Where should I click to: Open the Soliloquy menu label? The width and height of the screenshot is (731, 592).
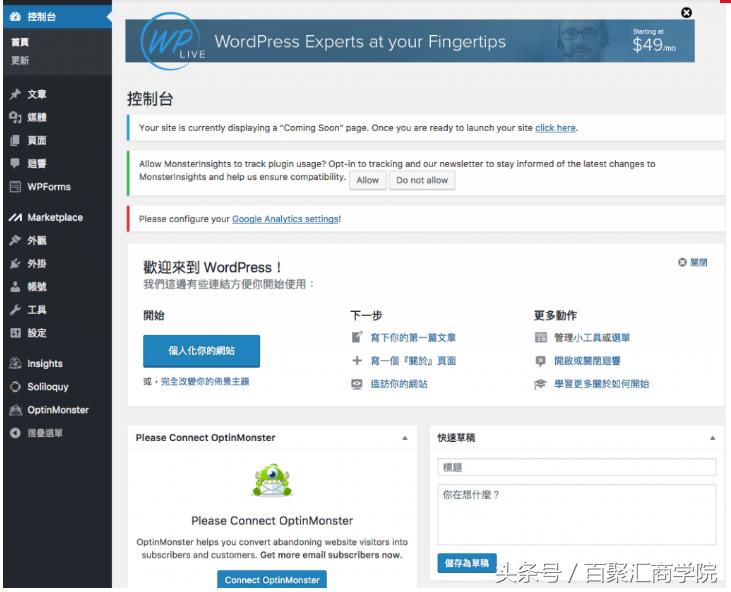(48, 386)
